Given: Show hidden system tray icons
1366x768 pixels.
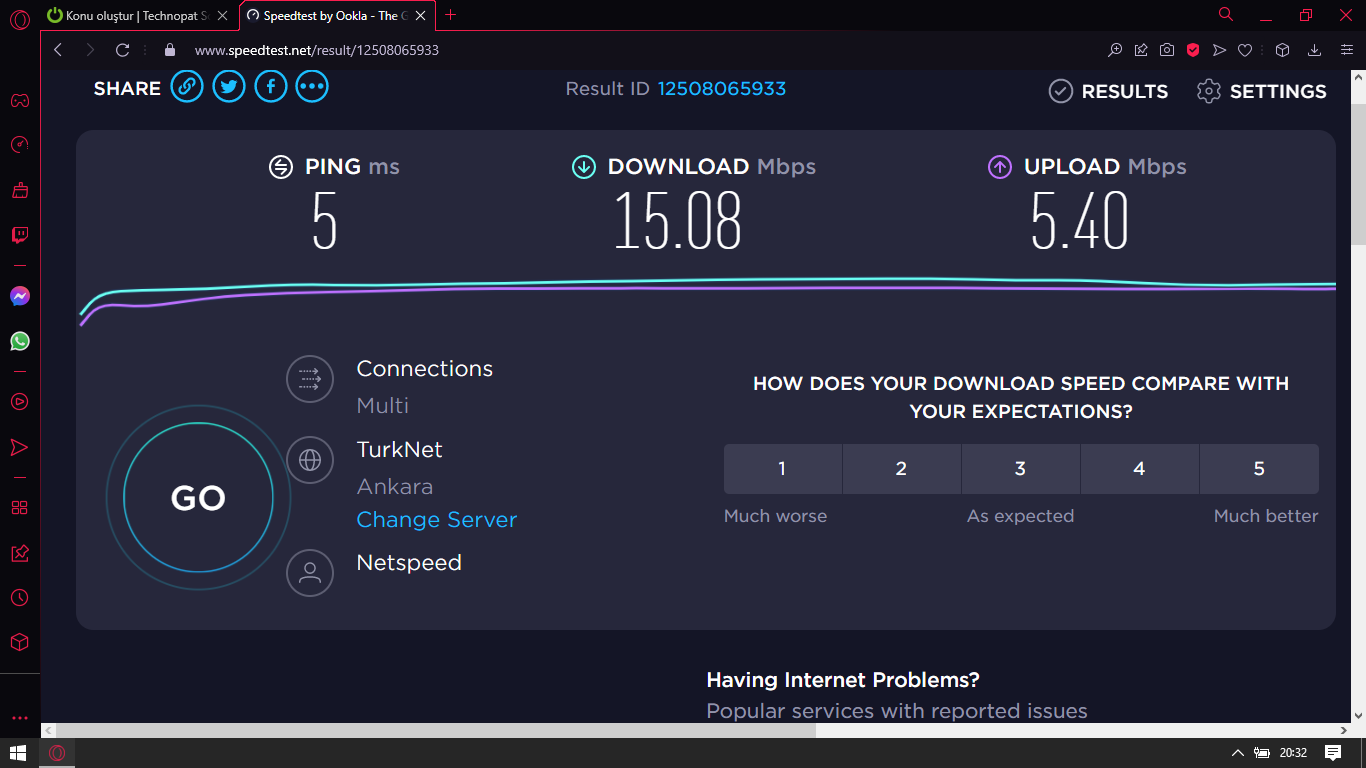Looking at the screenshot, I should tap(1237, 753).
